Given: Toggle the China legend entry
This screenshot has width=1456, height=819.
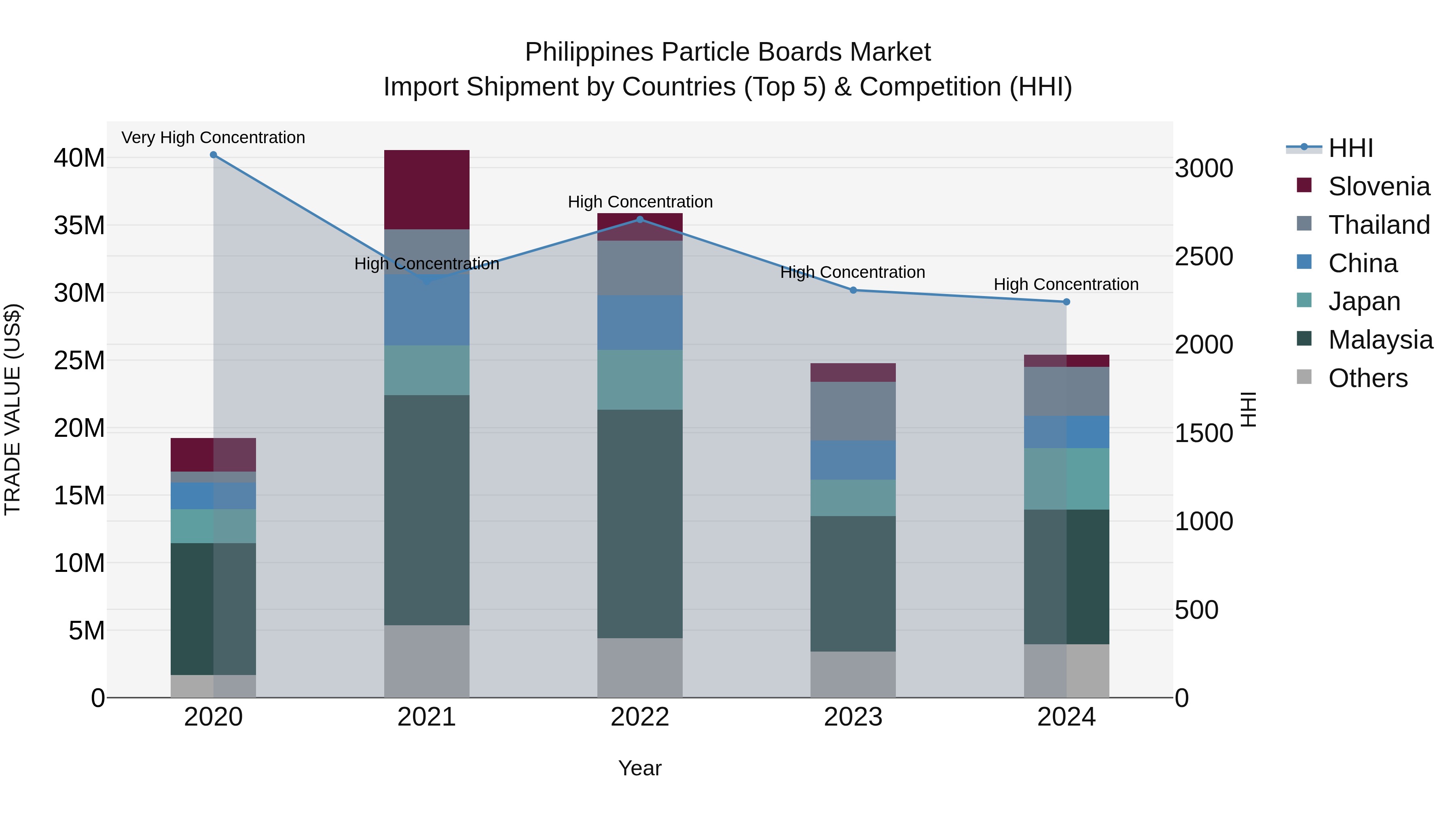Looking at the screenshot, I should [1347, 263].
